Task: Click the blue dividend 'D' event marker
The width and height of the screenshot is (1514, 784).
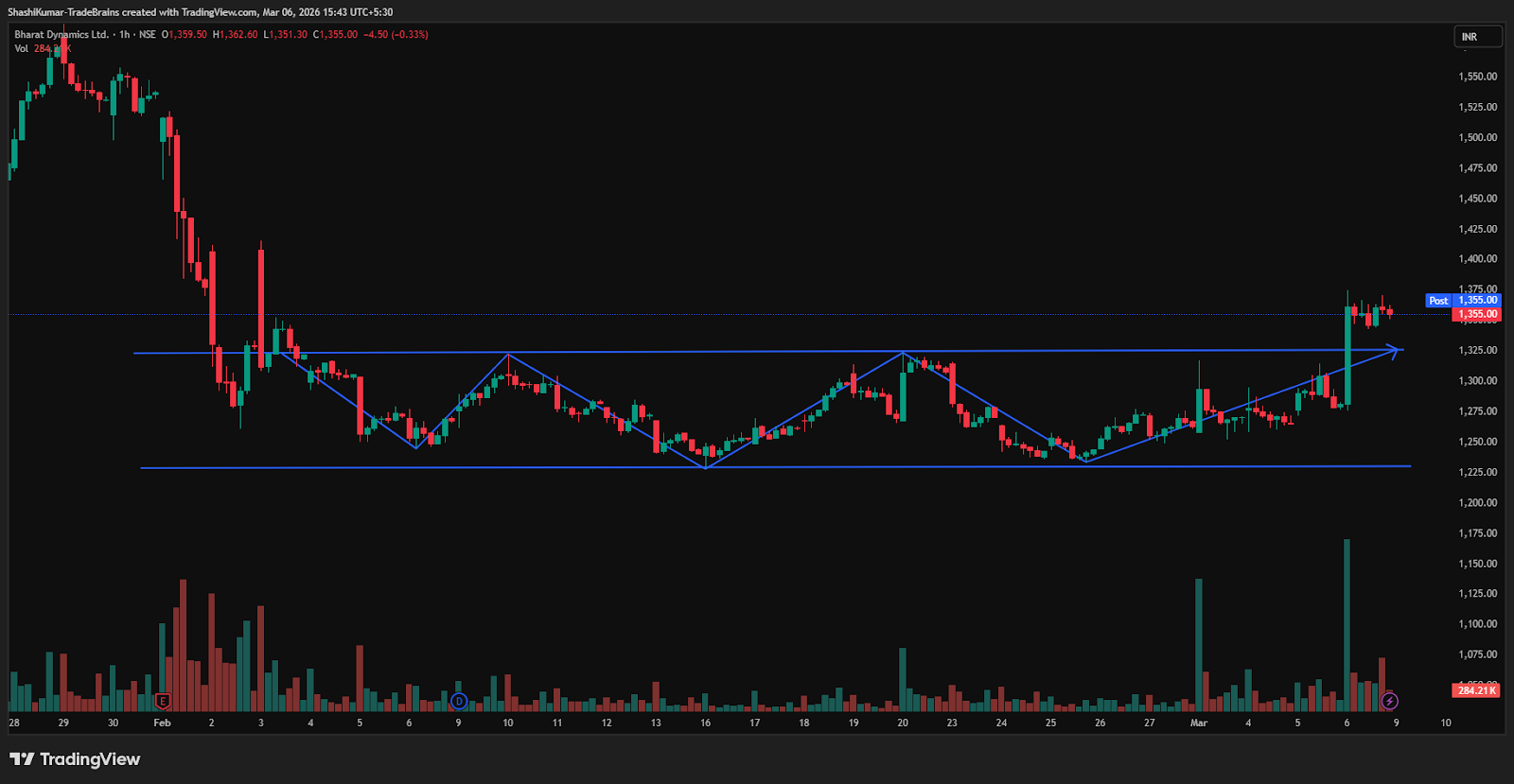Action: [x=459, y=701]
